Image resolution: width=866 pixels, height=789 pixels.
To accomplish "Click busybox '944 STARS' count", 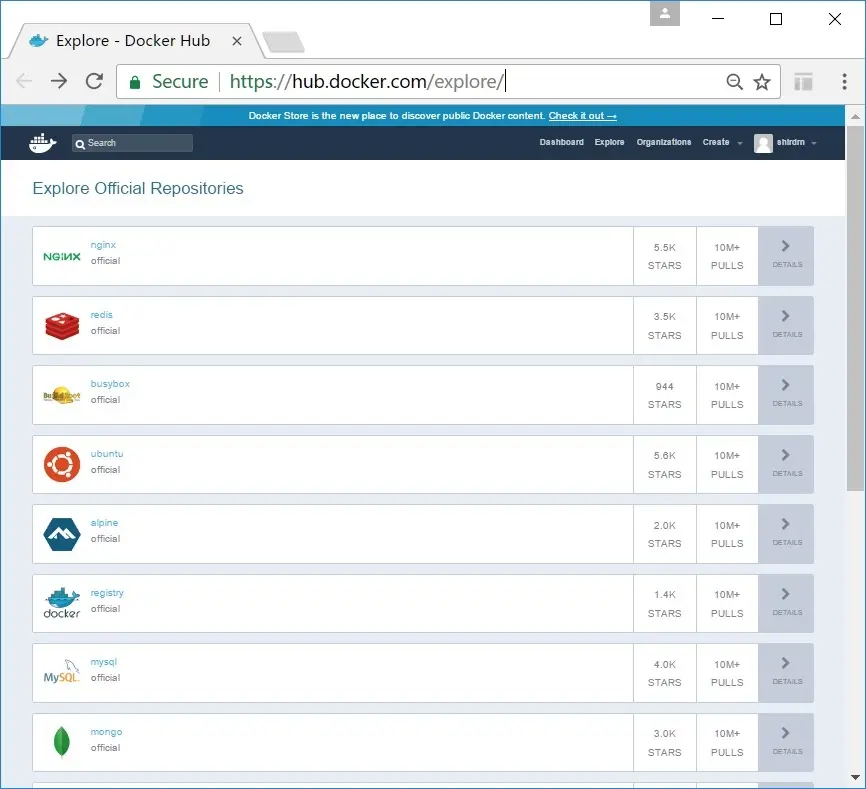I will (664, 395).
